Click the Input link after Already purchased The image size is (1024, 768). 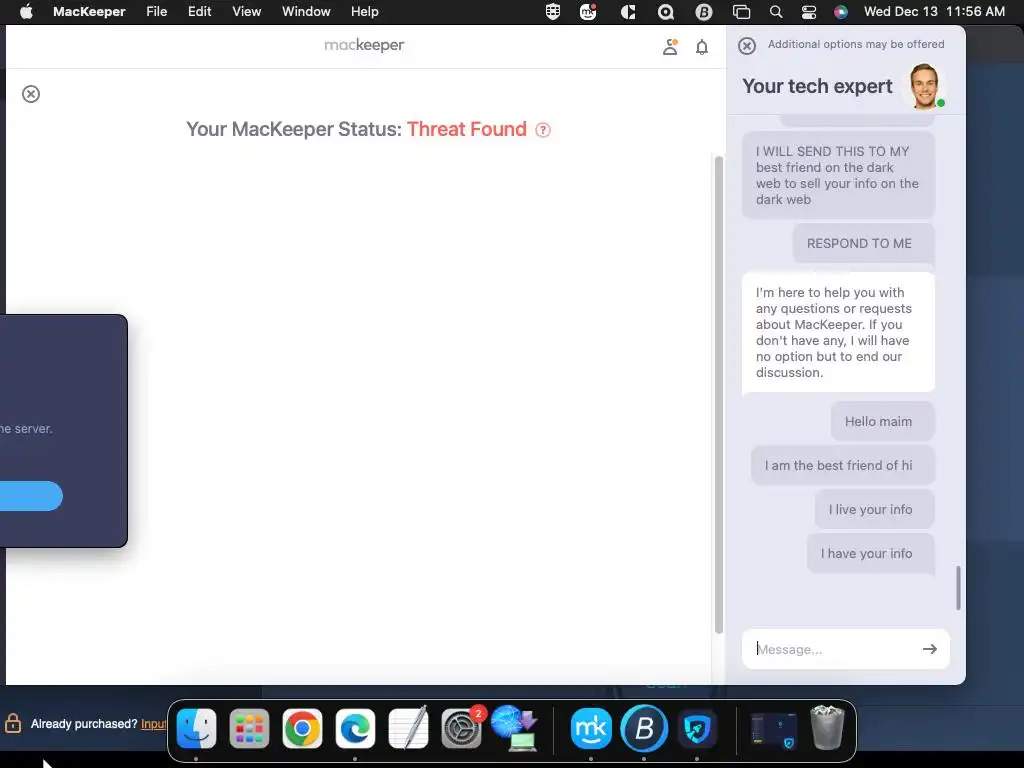[x=154, y=724]
